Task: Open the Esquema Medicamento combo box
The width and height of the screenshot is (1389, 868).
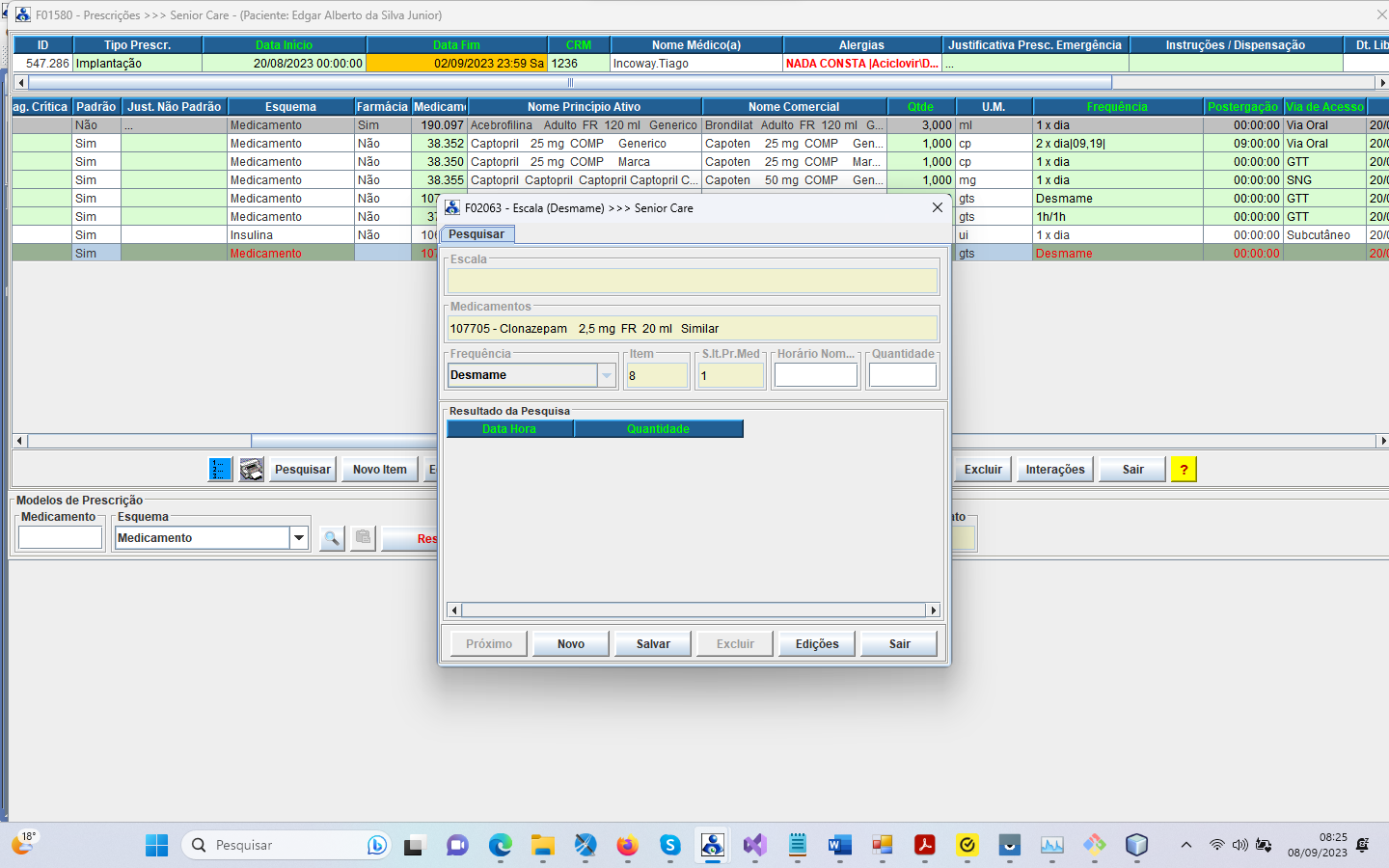Action: 299,538
